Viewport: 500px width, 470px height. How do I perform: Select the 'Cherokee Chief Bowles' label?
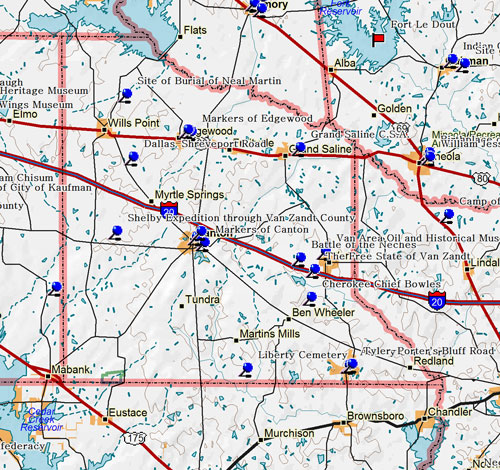(x=381, y=284)
